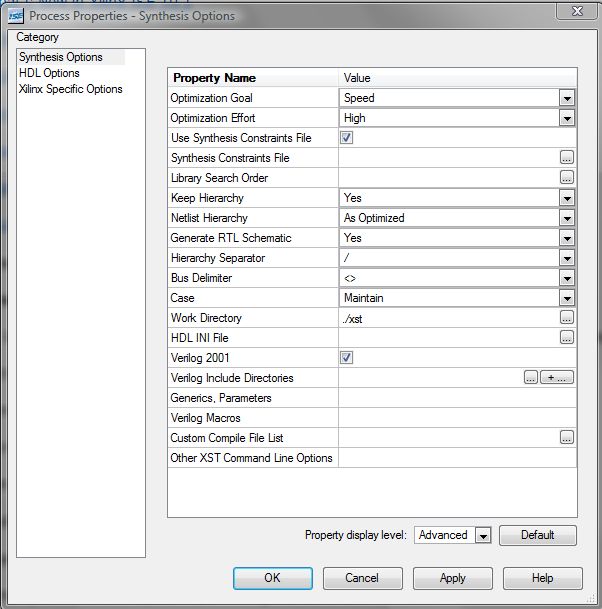The image size is (602, 609).
Task: Select Synthesis Options category
Action: tap(61, 57)
